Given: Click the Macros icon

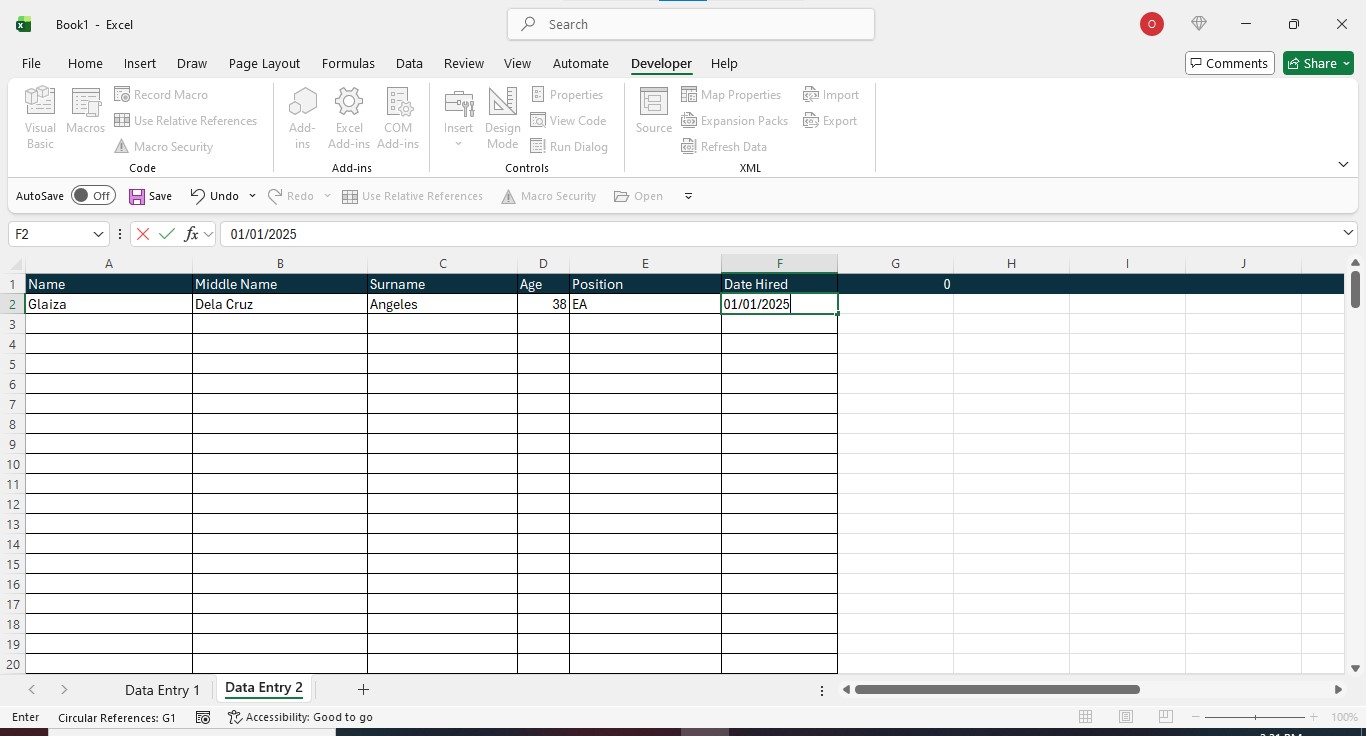Looking at the screenshot, I should pos(86,112).
